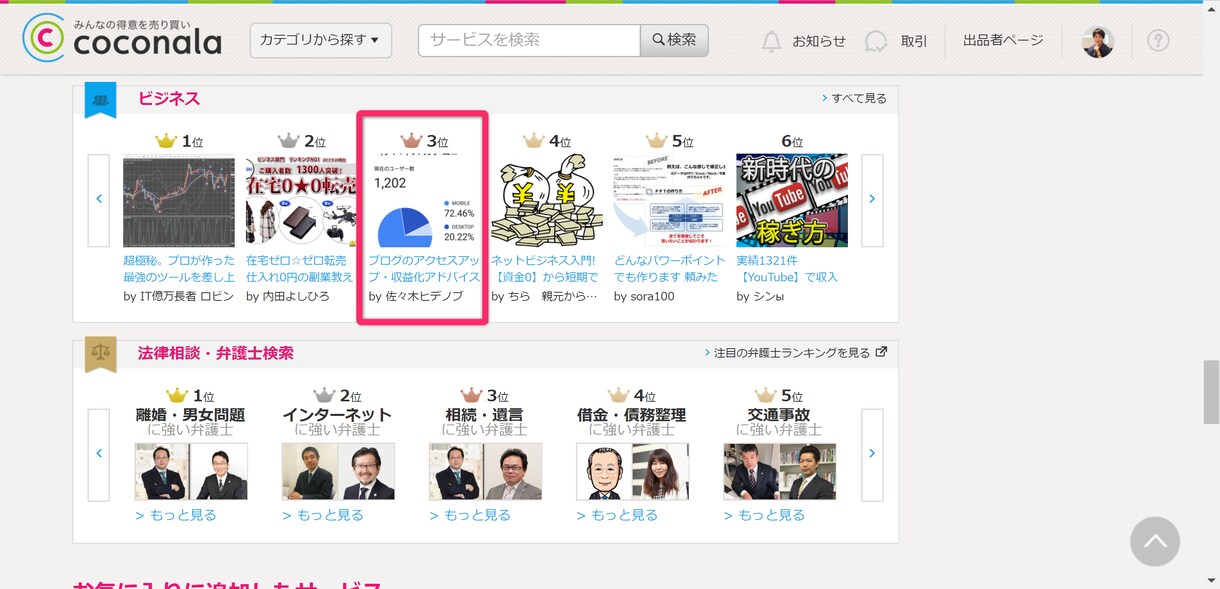Open 法律相談・弁護士検索 heading

coord(216,353)
